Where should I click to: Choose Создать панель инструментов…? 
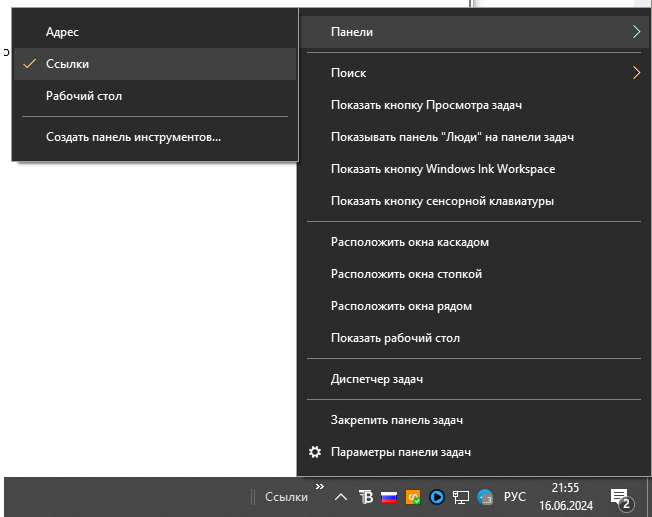click(155, 137)
